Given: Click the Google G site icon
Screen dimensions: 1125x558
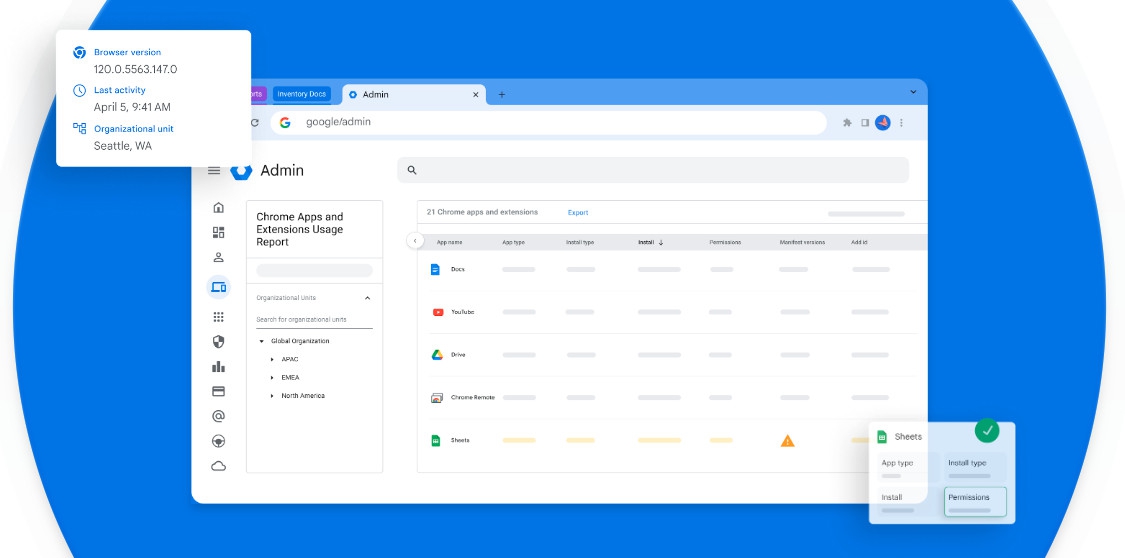Looking at the screenshot, I should click(x=285, y=123).
